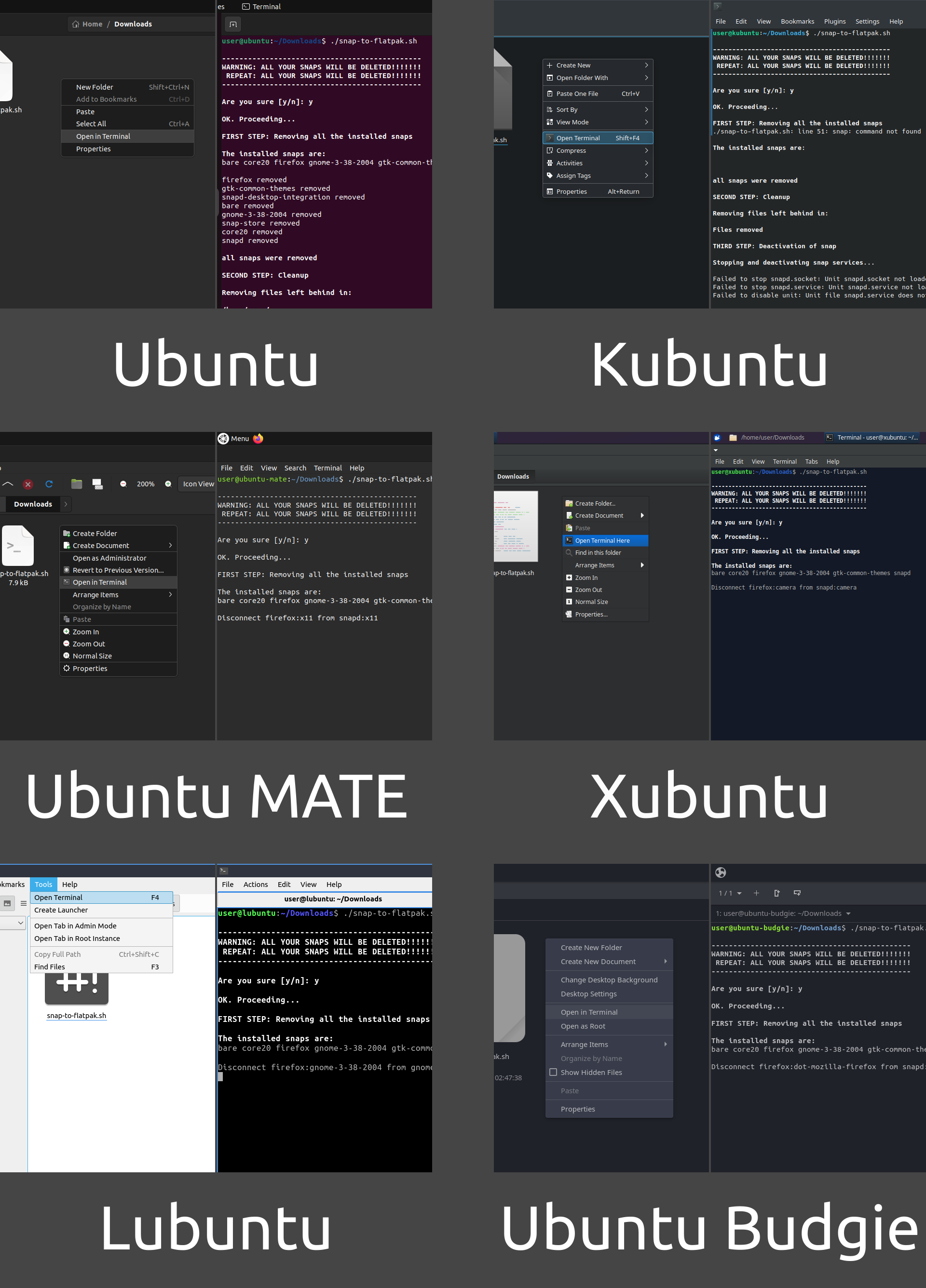Click Change Desktop Background in Budgie menu

click(x=609, y=979)
